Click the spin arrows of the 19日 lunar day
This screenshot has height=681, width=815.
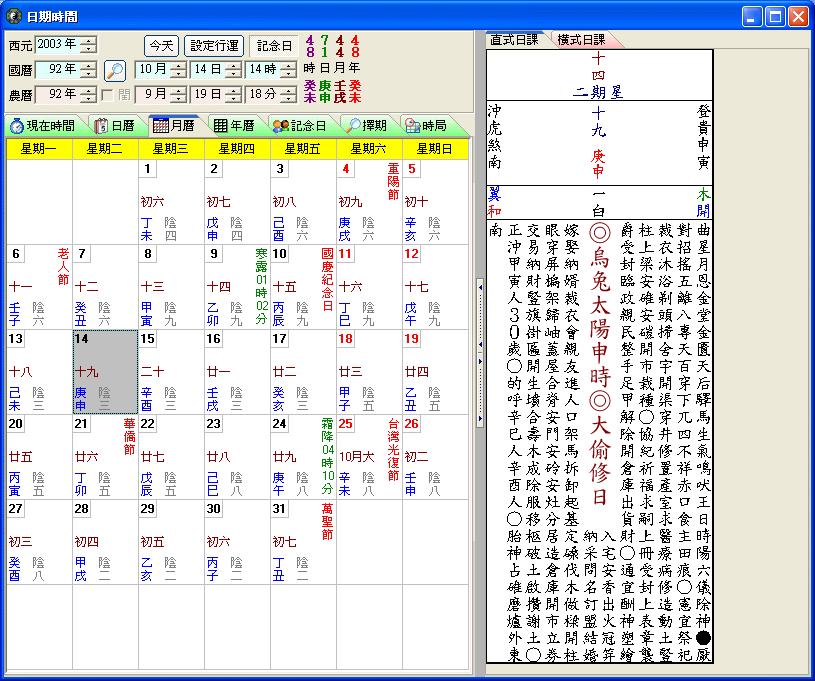pyautogui.click(x=234, y=94)
